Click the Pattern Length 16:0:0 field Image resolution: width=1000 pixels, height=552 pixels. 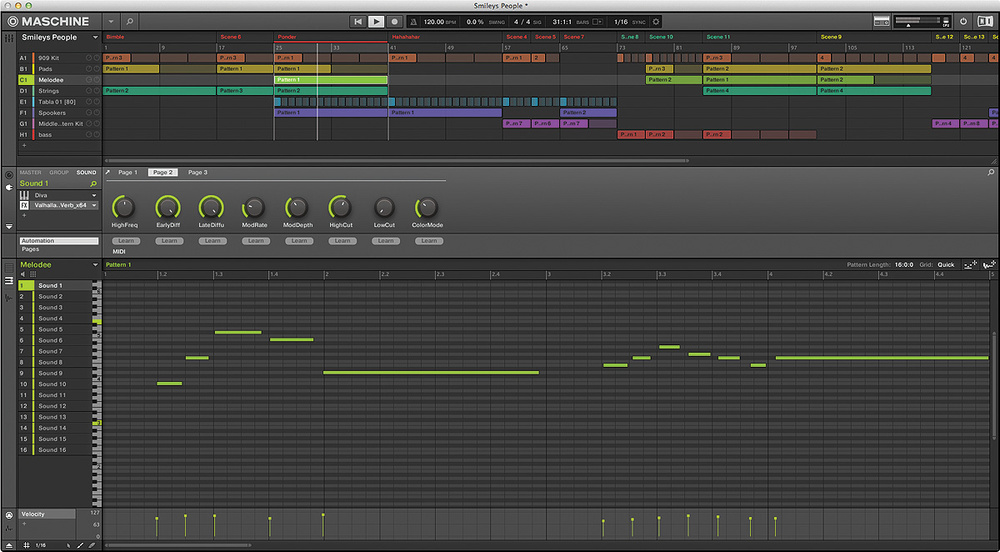point(904,265)
